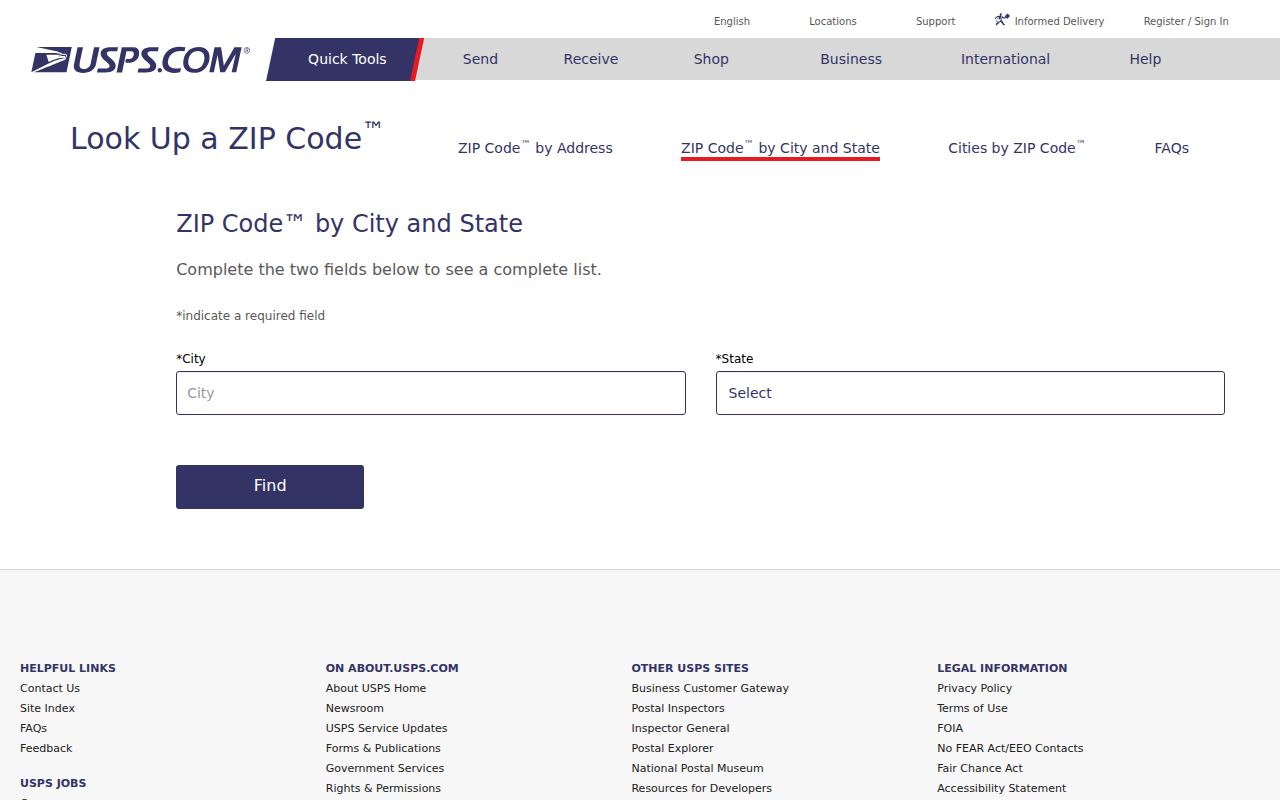1280x800 pixels.
Task: Open USPS Service Updates link
Action: click(x=387, y=728)
